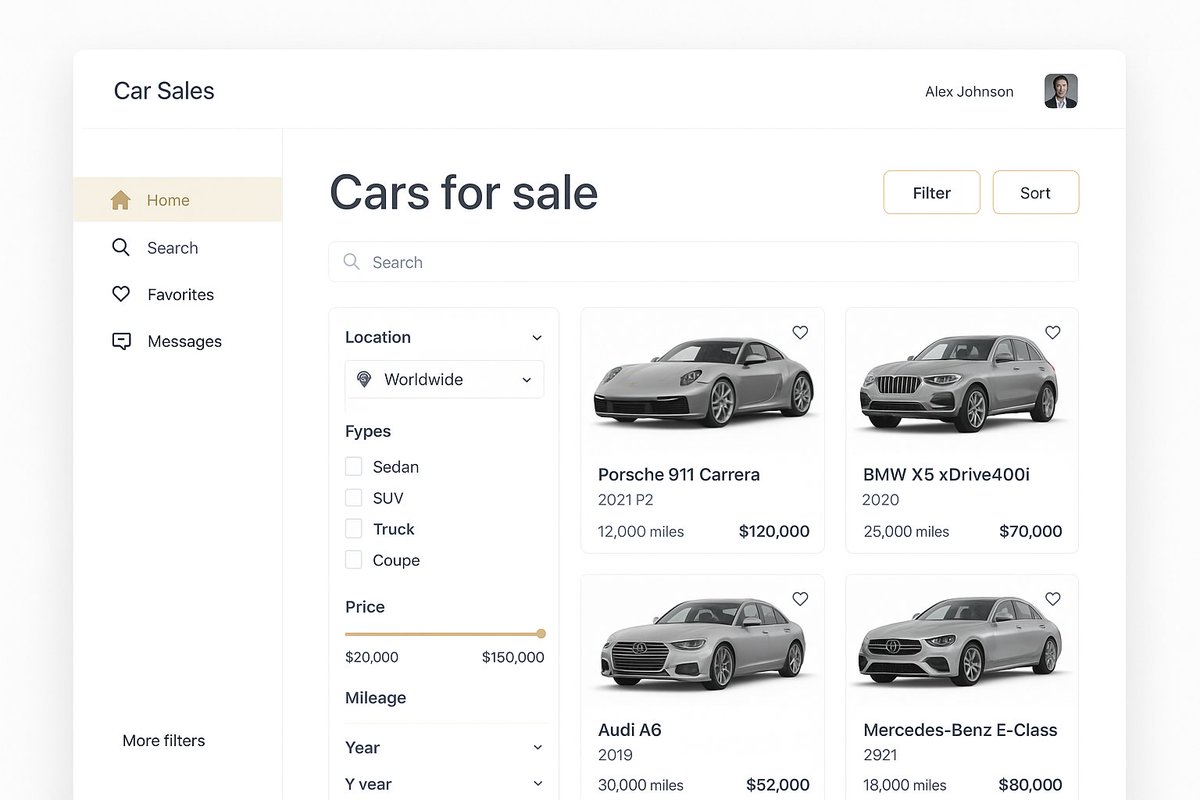Click the $150,000 maximum price label
Image resolution: width=1200 pixels, height=800 pixels.
tap(513, 657)
